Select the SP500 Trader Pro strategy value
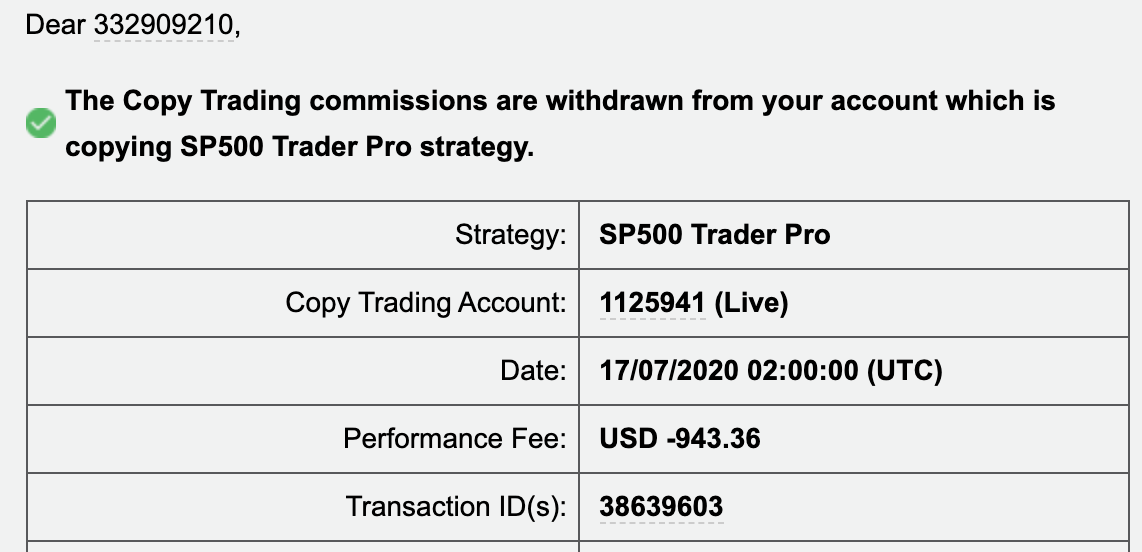Screen dimensions: 1142x552 714,234
